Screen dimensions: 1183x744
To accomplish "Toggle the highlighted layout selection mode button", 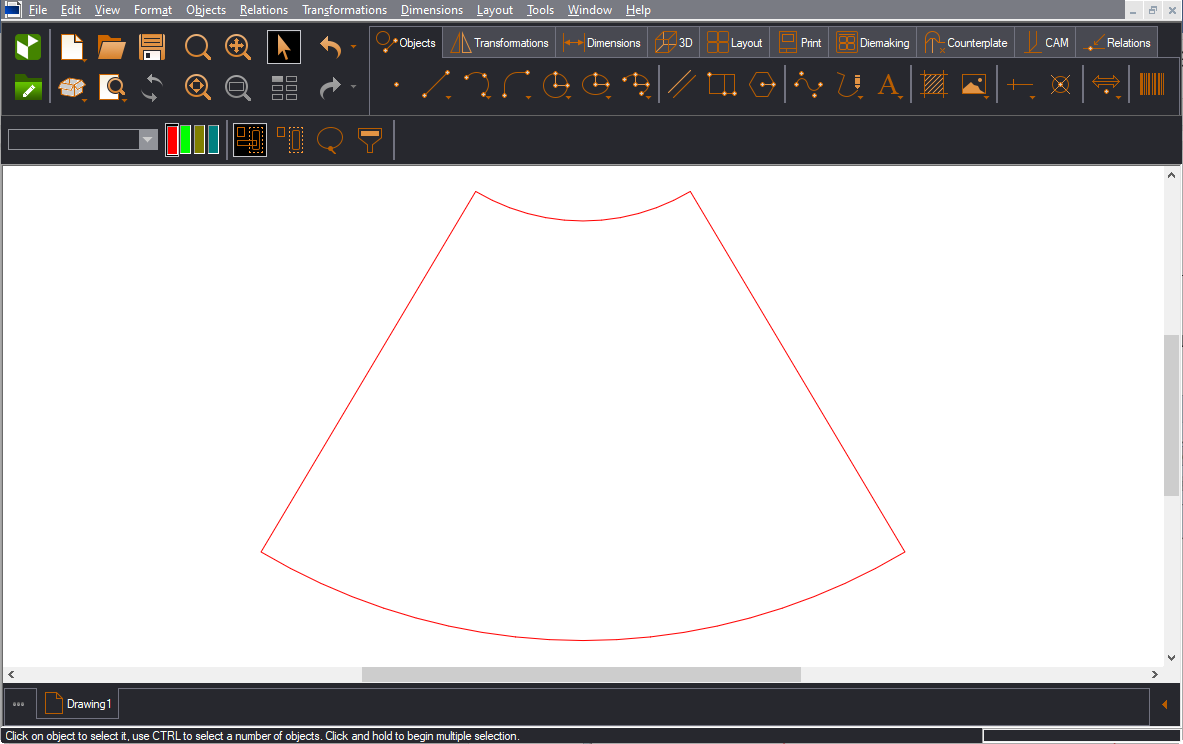I will (250, 140).
